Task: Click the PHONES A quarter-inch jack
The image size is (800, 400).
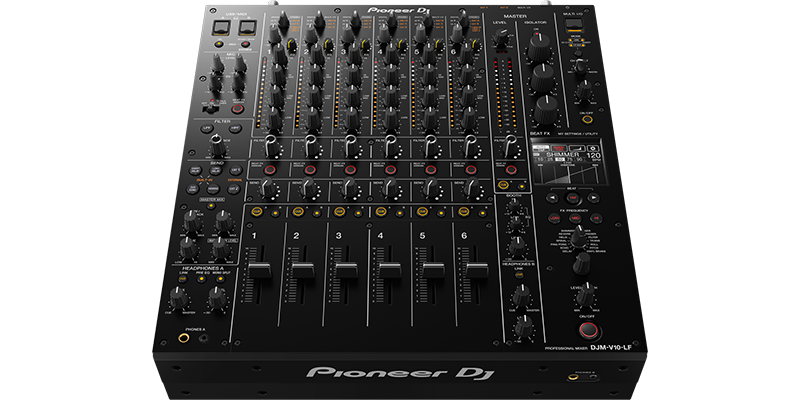Action: (x=184, y=337)
